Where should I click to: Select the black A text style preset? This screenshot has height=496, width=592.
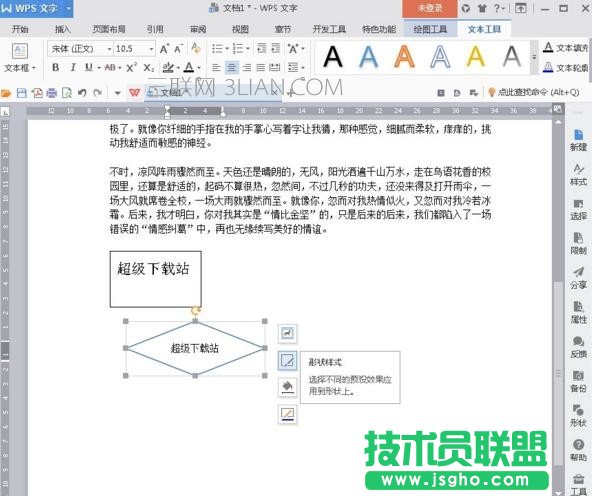(x=333, y=57)
